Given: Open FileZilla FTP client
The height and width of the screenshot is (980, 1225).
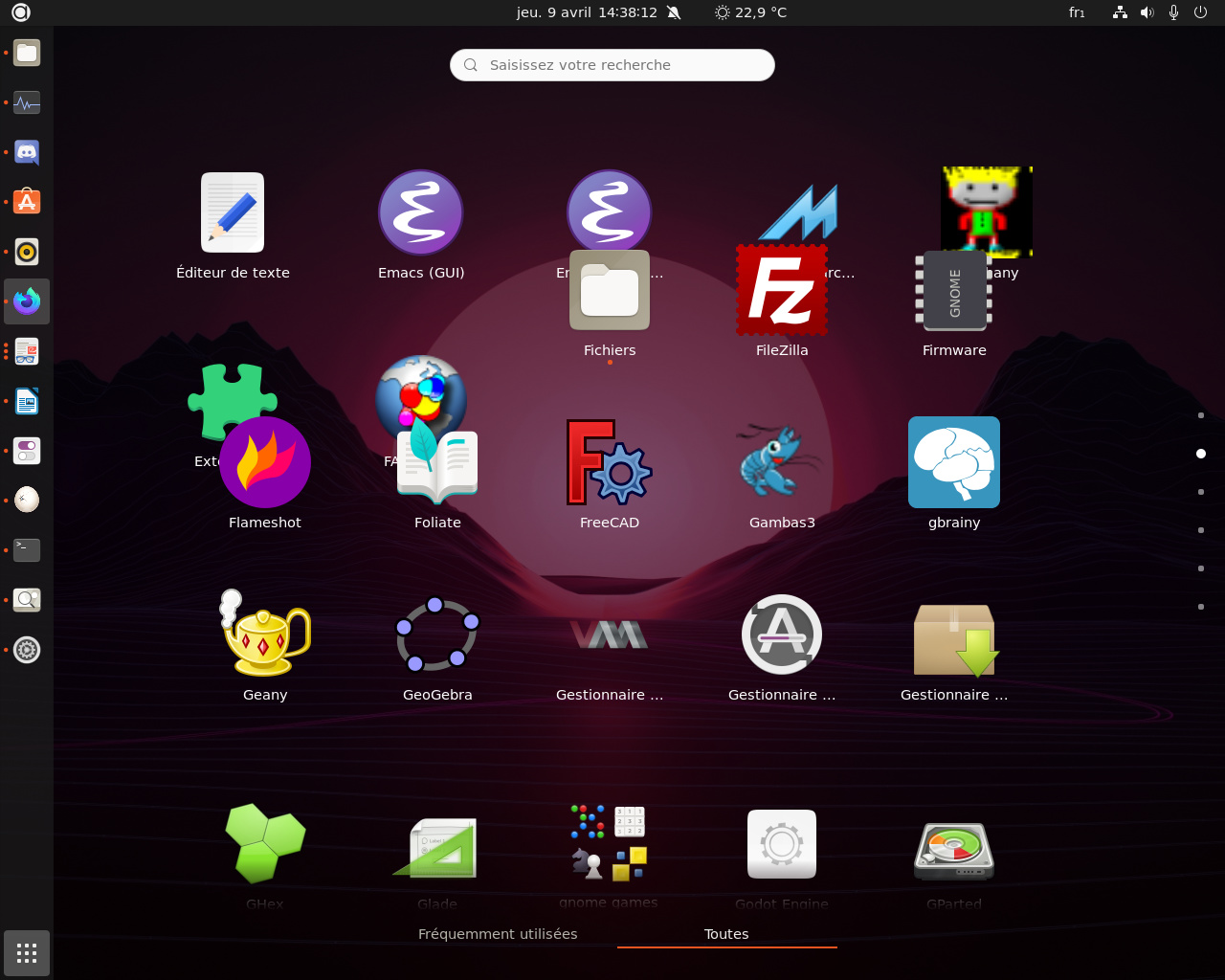Looking at the screenshot, I should [x=781, y=290].
